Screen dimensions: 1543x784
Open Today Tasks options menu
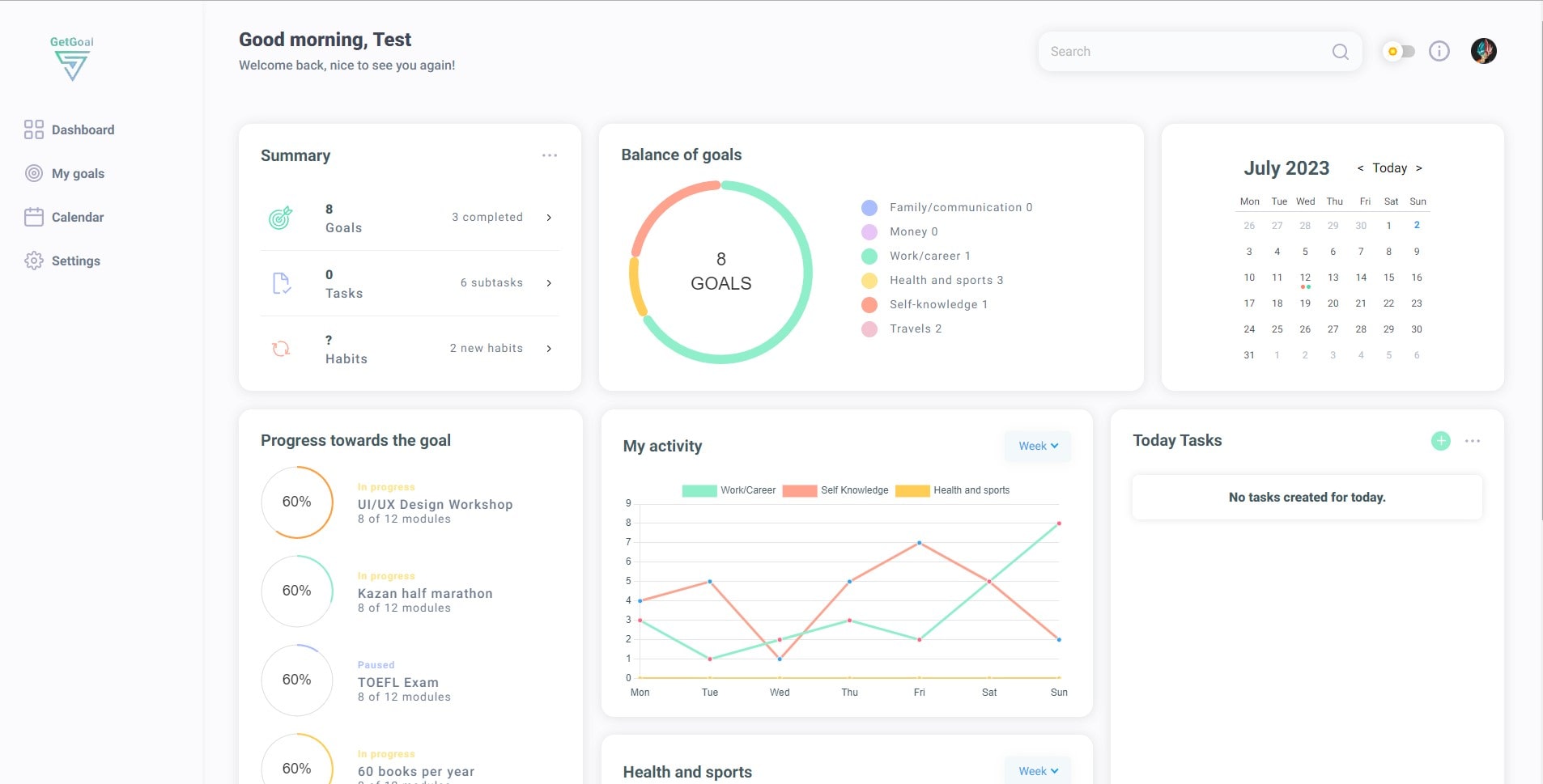pos(1473,441)
